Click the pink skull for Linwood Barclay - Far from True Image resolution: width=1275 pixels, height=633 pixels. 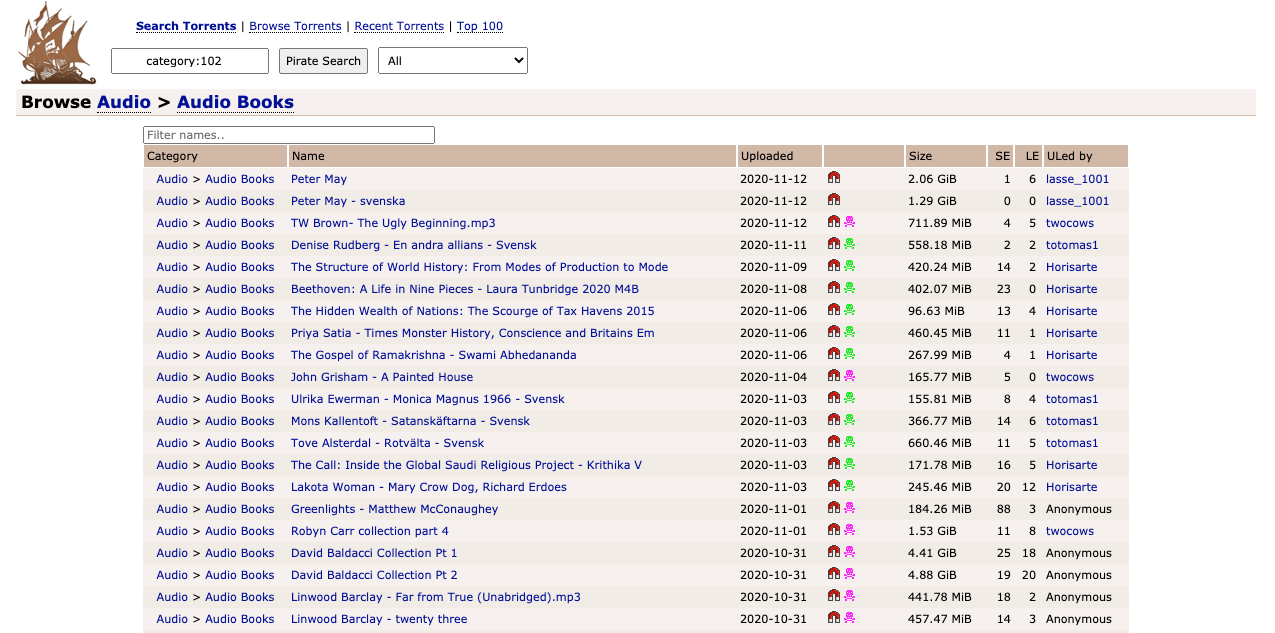[849, 596]
